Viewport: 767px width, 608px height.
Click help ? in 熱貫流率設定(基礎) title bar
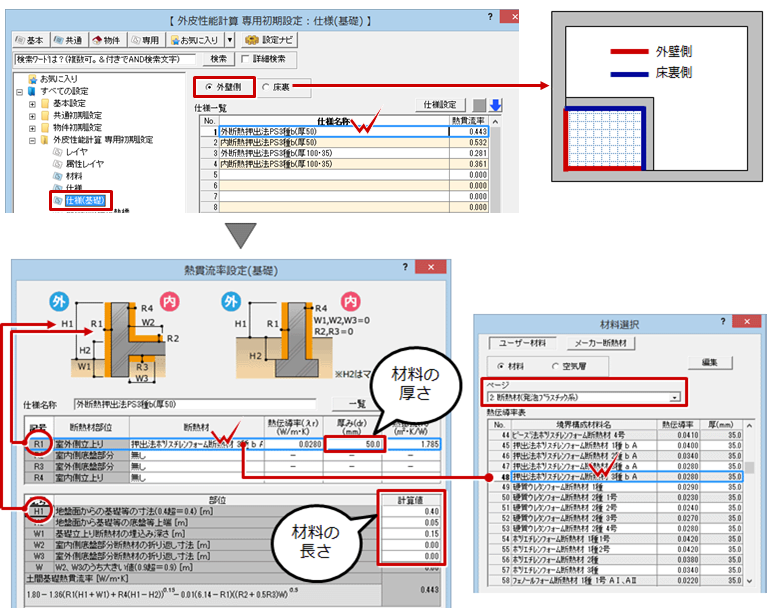tap(405, 267)
